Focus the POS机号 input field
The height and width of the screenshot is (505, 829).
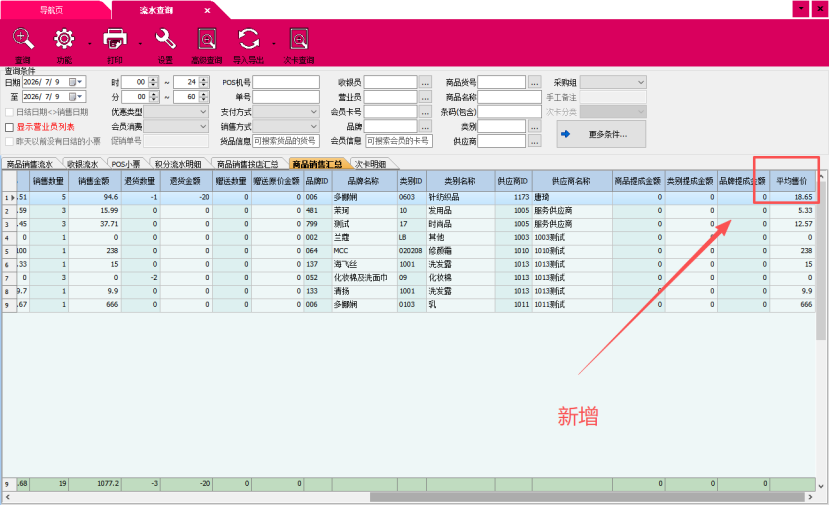coord(286,82)
